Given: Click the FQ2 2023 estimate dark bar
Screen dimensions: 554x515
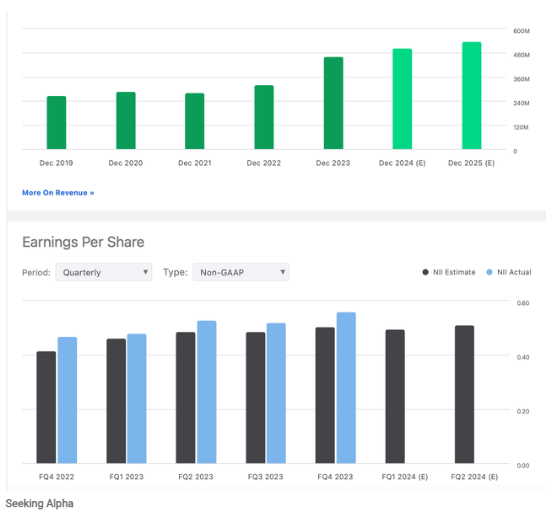Looking at the screenshot, I should [x=185, y=398].
